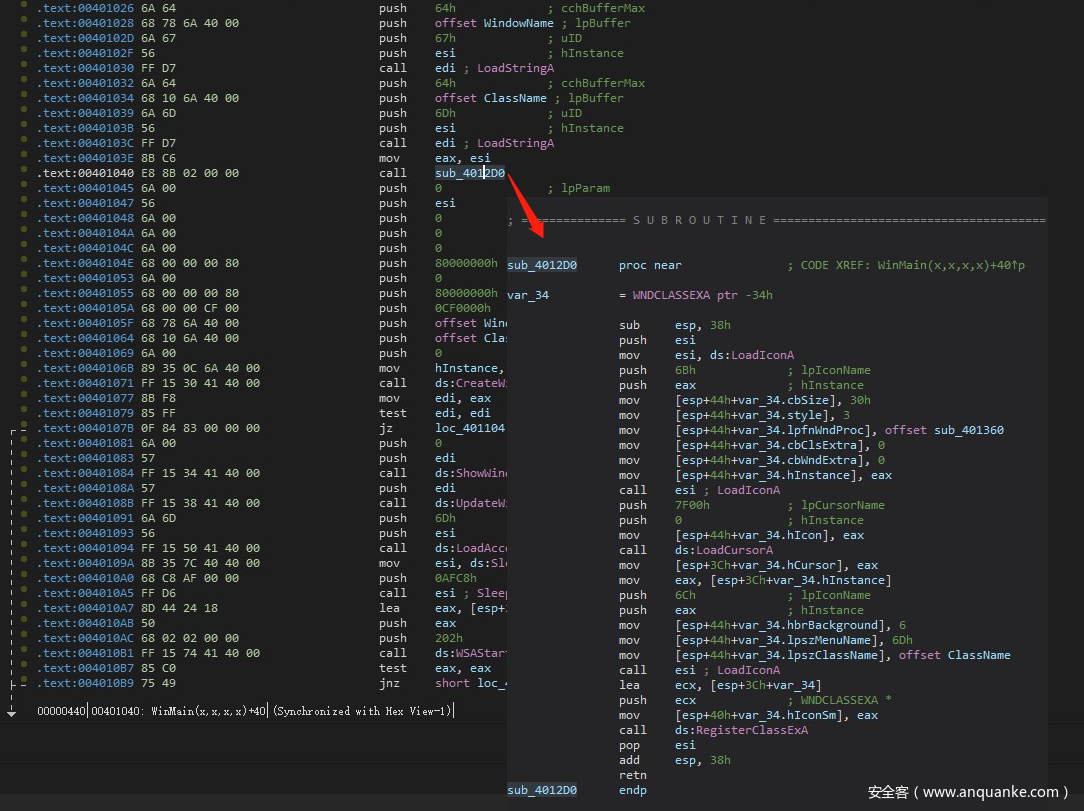Toggle breakpoint dot at jz line 0040107B
The width and height of the screenshot is (1084, 811).
(x=25, y=428)
